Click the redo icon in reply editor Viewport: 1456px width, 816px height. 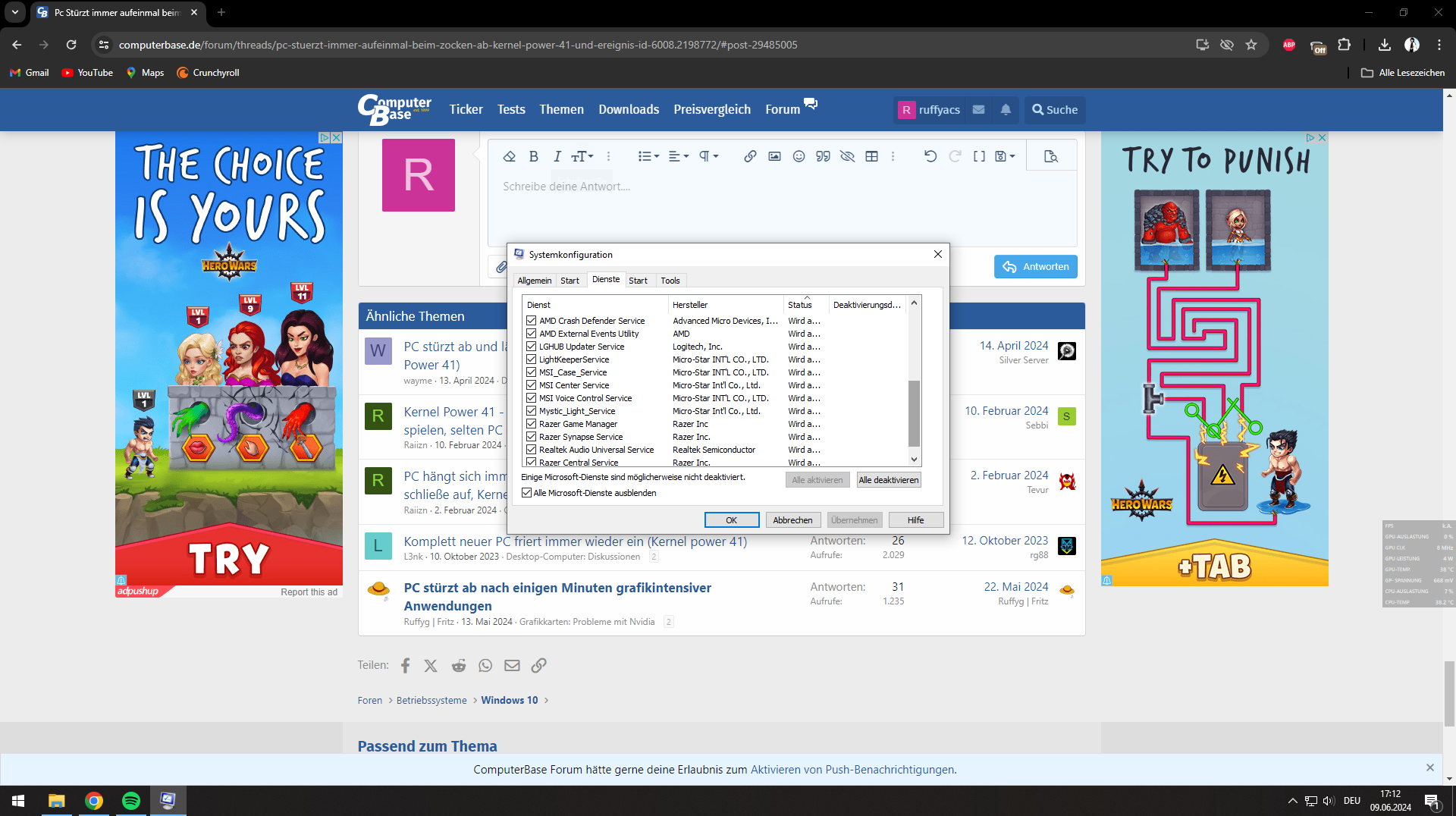pyautogui.click(x=955, y=156)
